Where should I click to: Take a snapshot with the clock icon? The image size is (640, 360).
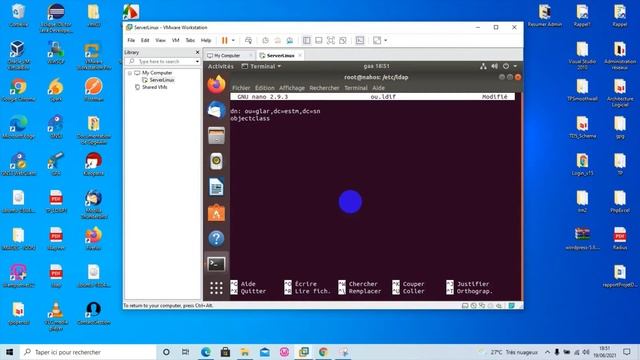pos(265,40)
